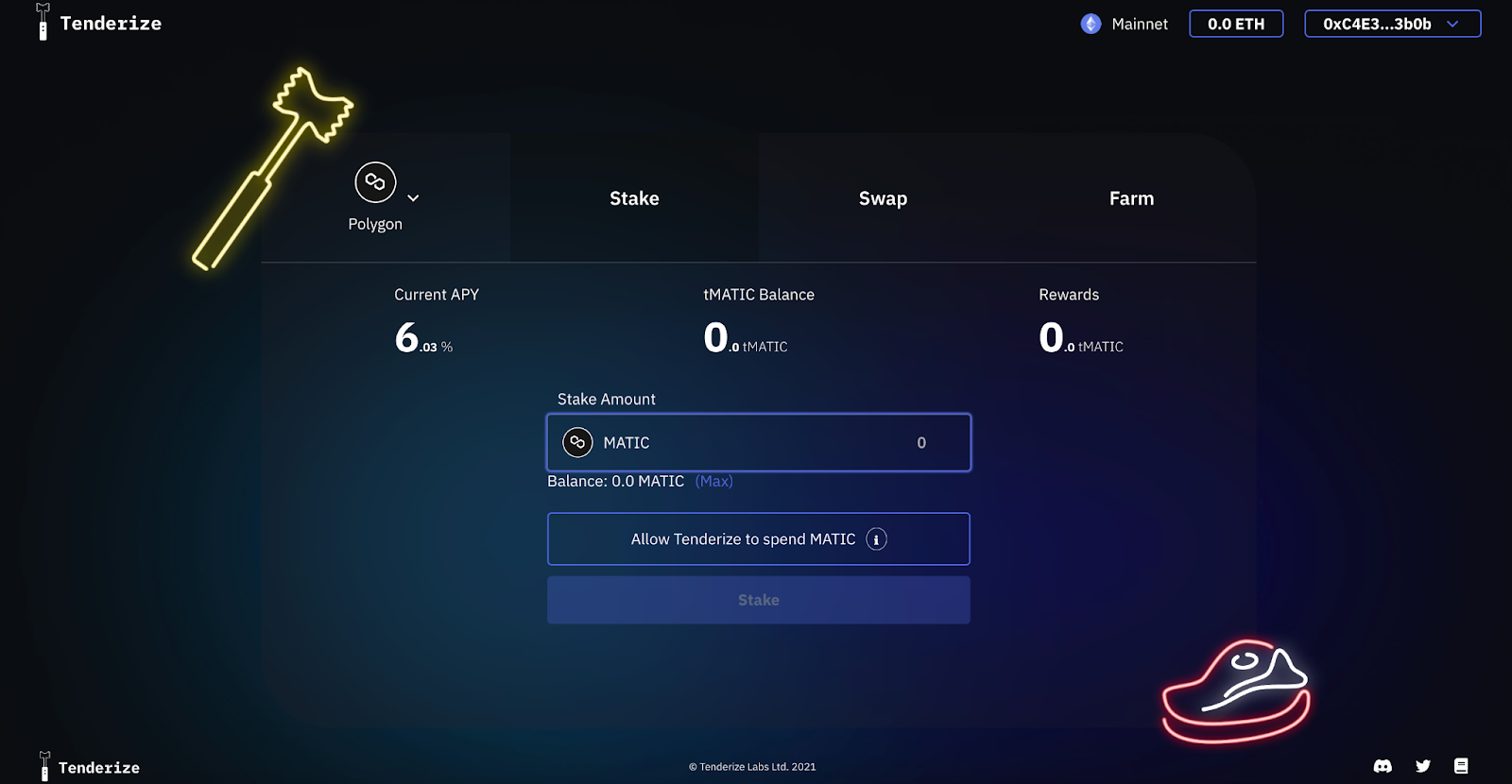Viewport: 1512px width, 784px height.
Task: Click the Current APY label
Action: tap(437, 295)
